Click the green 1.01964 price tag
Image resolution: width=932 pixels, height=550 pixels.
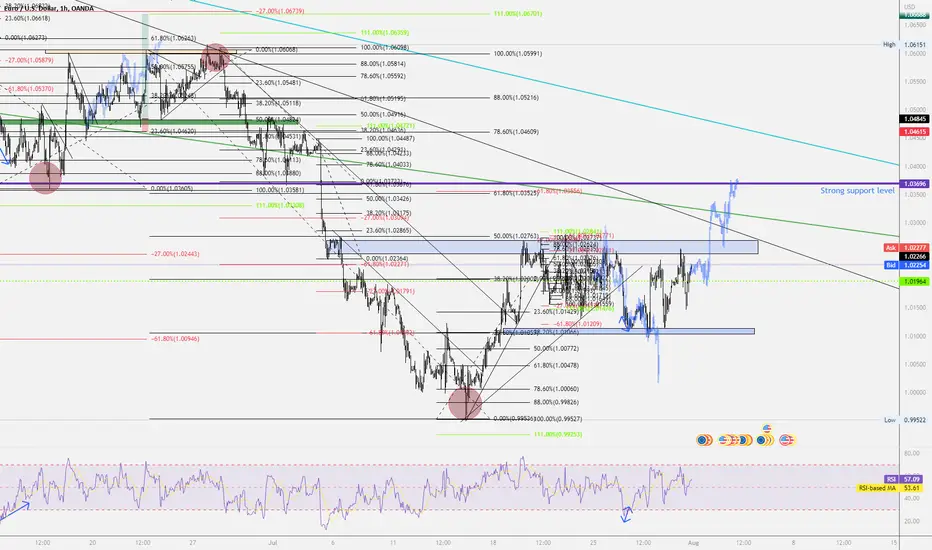(x=915, y=282)
